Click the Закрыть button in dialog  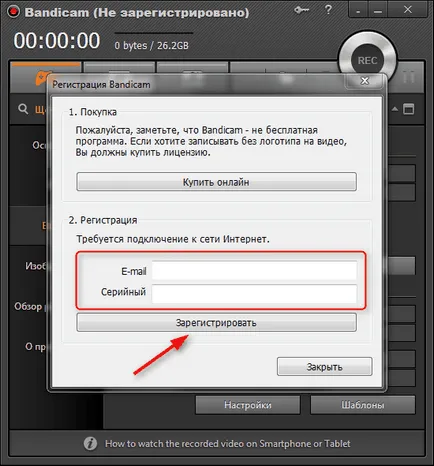tap(324, 367)
